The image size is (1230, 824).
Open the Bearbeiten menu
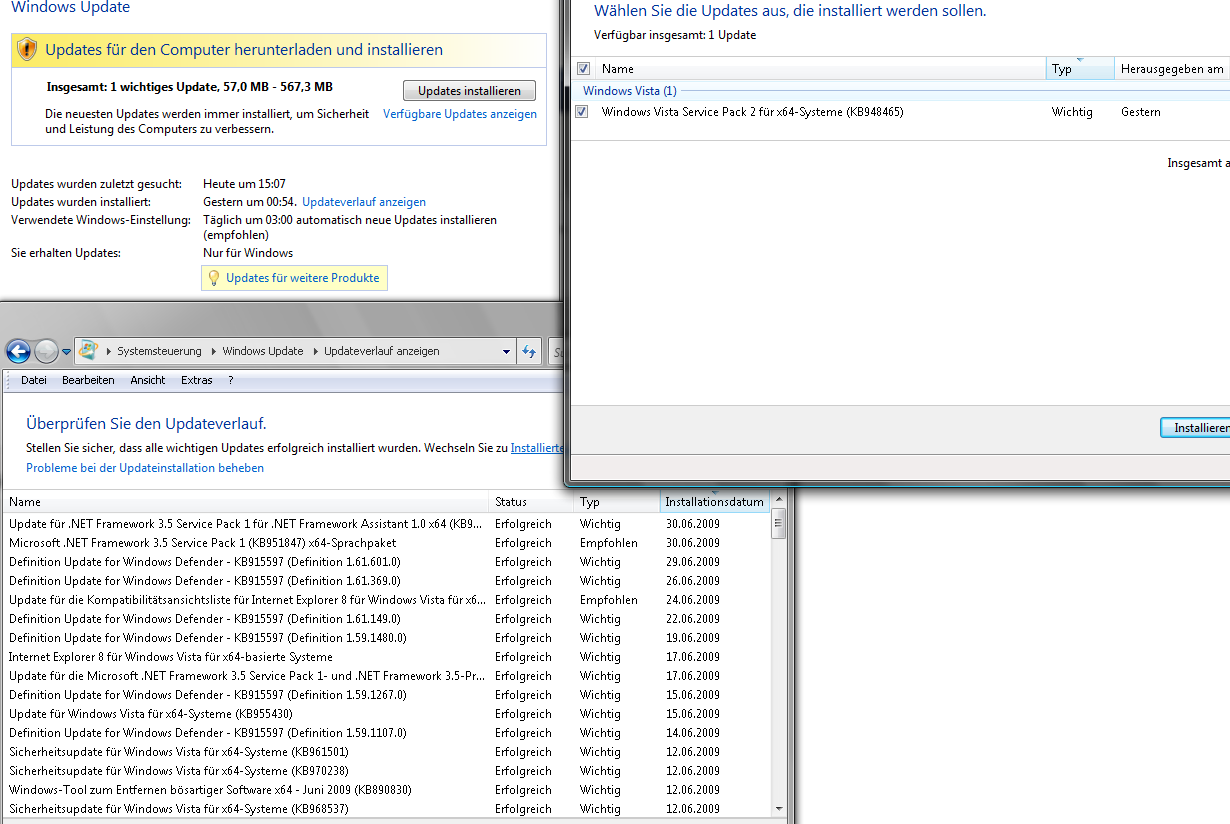(x=88, y=380)
